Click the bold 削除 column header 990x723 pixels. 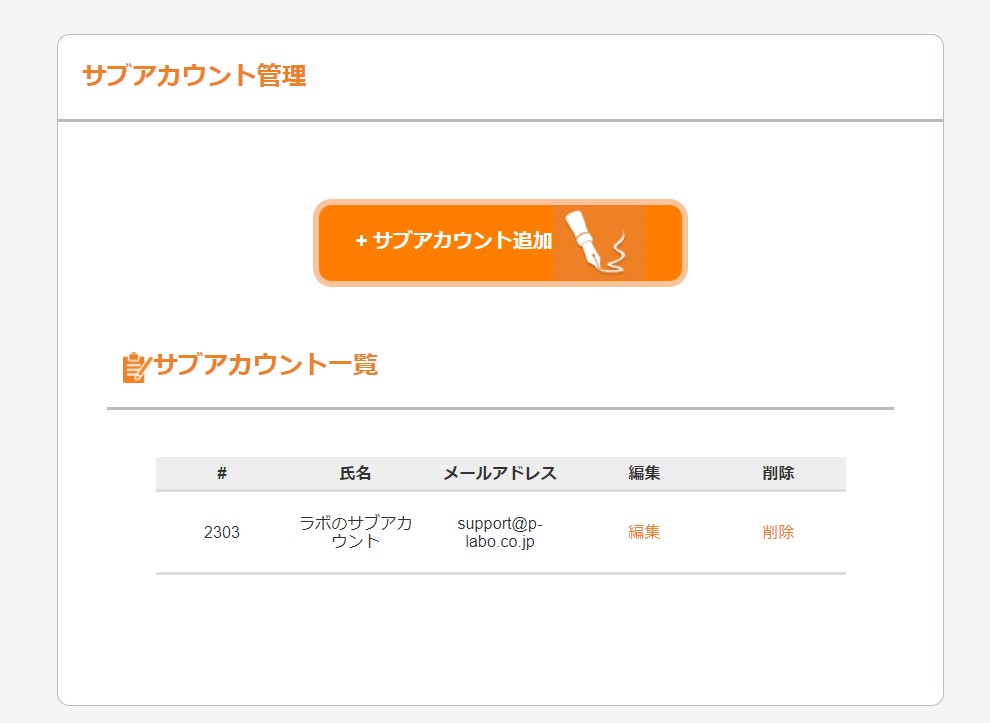coord(778,473)
